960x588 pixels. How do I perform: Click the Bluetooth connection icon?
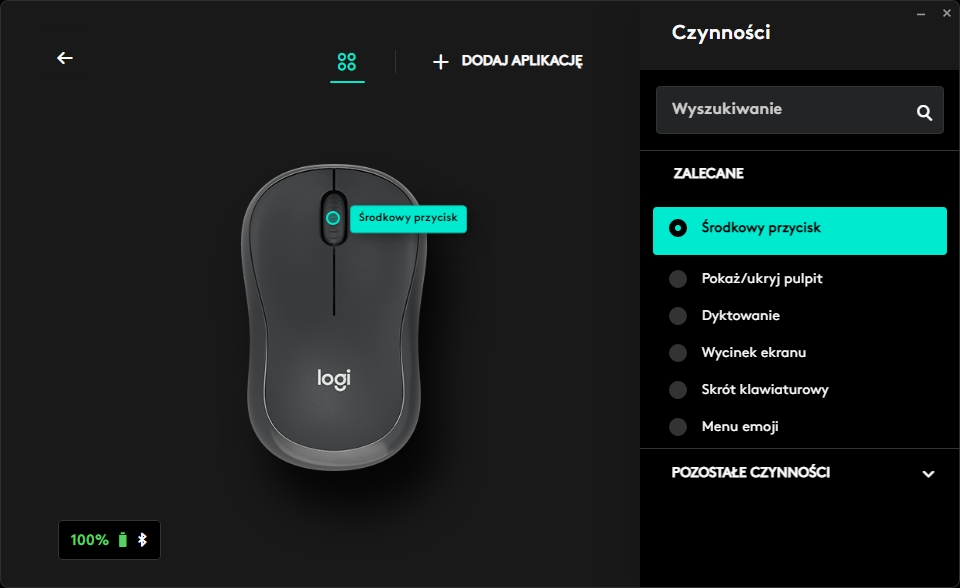coord(142,540)
